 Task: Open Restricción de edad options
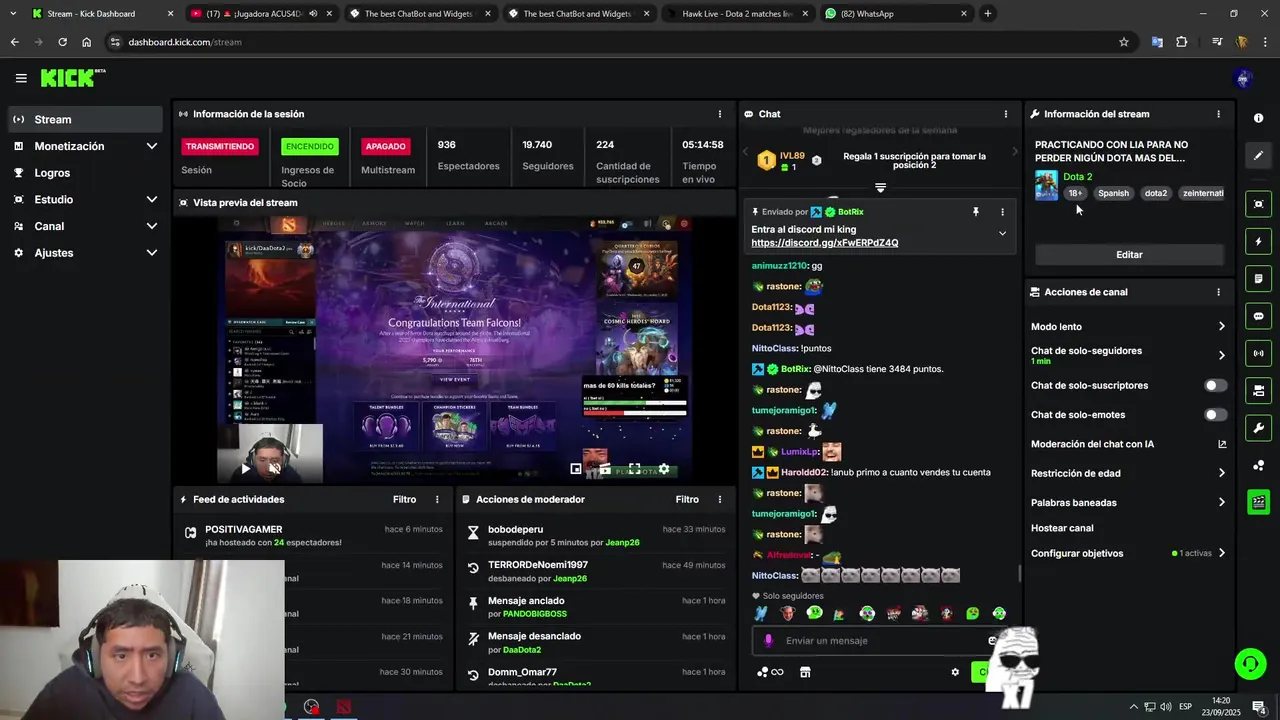1129,473
